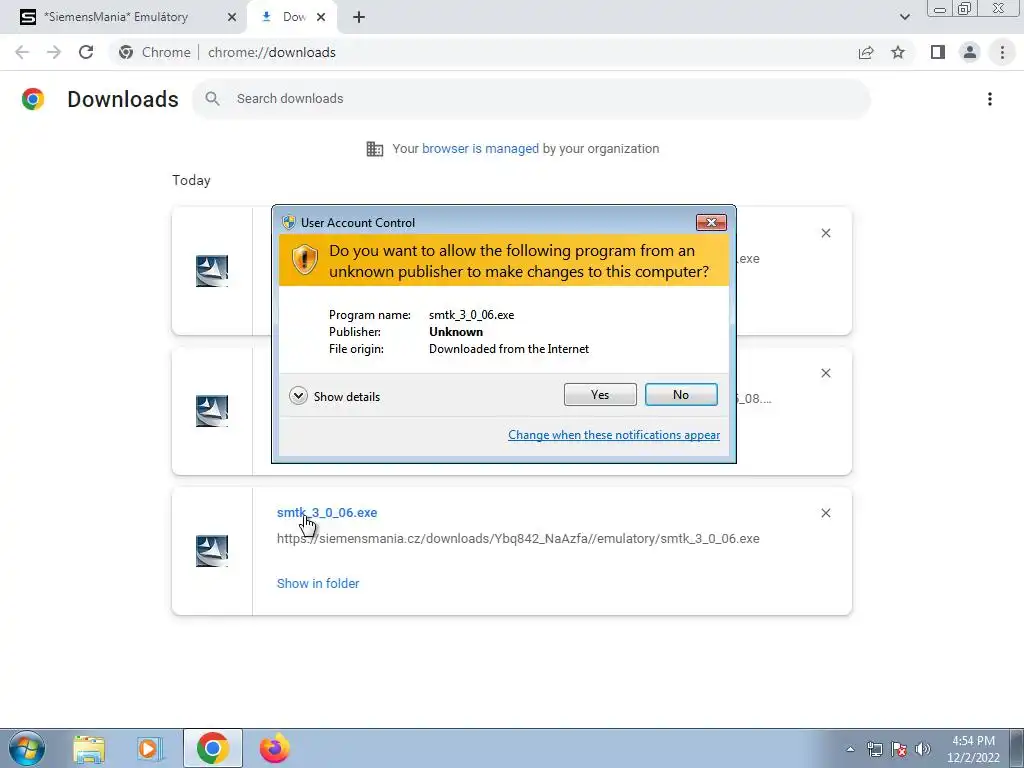Open network status tray icon
1024x768 pixels.
click(874, 749)
